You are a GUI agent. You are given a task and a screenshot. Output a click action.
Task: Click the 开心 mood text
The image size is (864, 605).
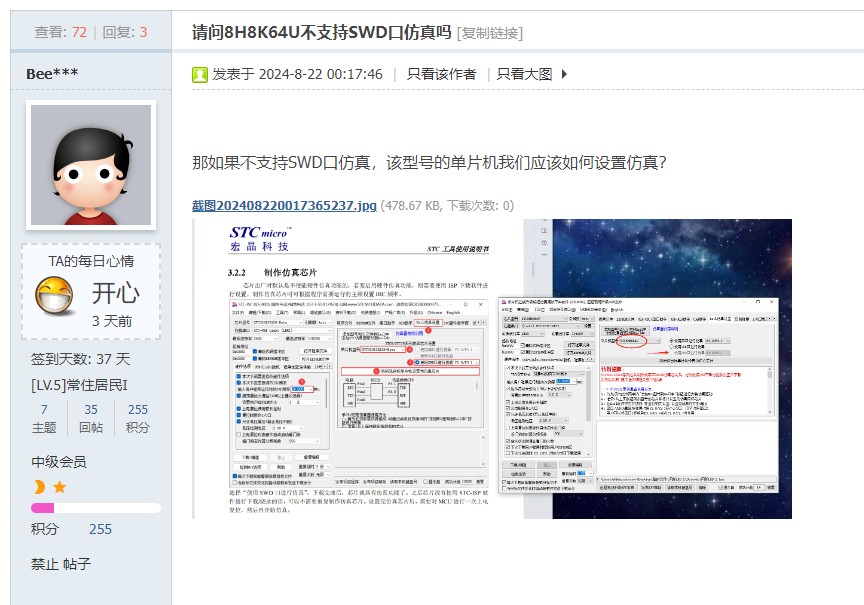(x=115, y=293)
